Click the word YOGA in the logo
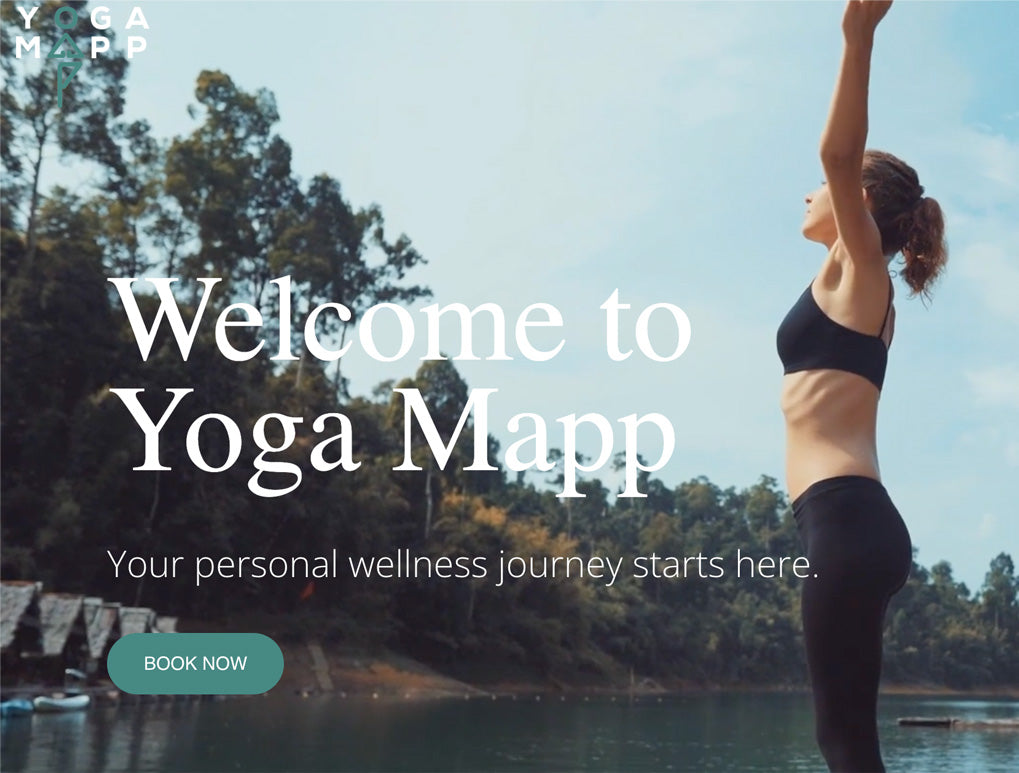 tap(82, 18)
